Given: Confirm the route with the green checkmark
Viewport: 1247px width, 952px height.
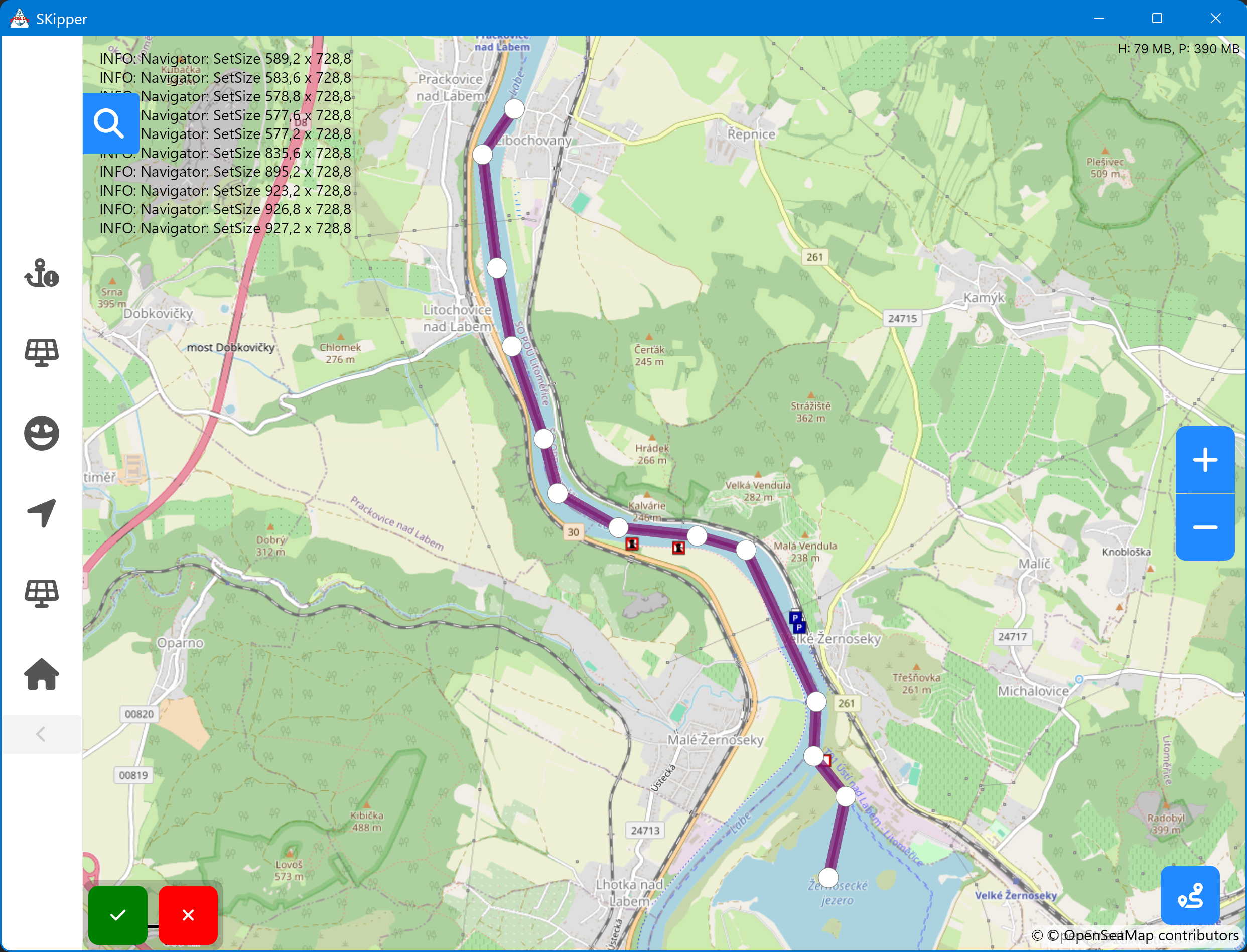Looking at the screenshot, I should pyautogui.click(x=118, y=915).
